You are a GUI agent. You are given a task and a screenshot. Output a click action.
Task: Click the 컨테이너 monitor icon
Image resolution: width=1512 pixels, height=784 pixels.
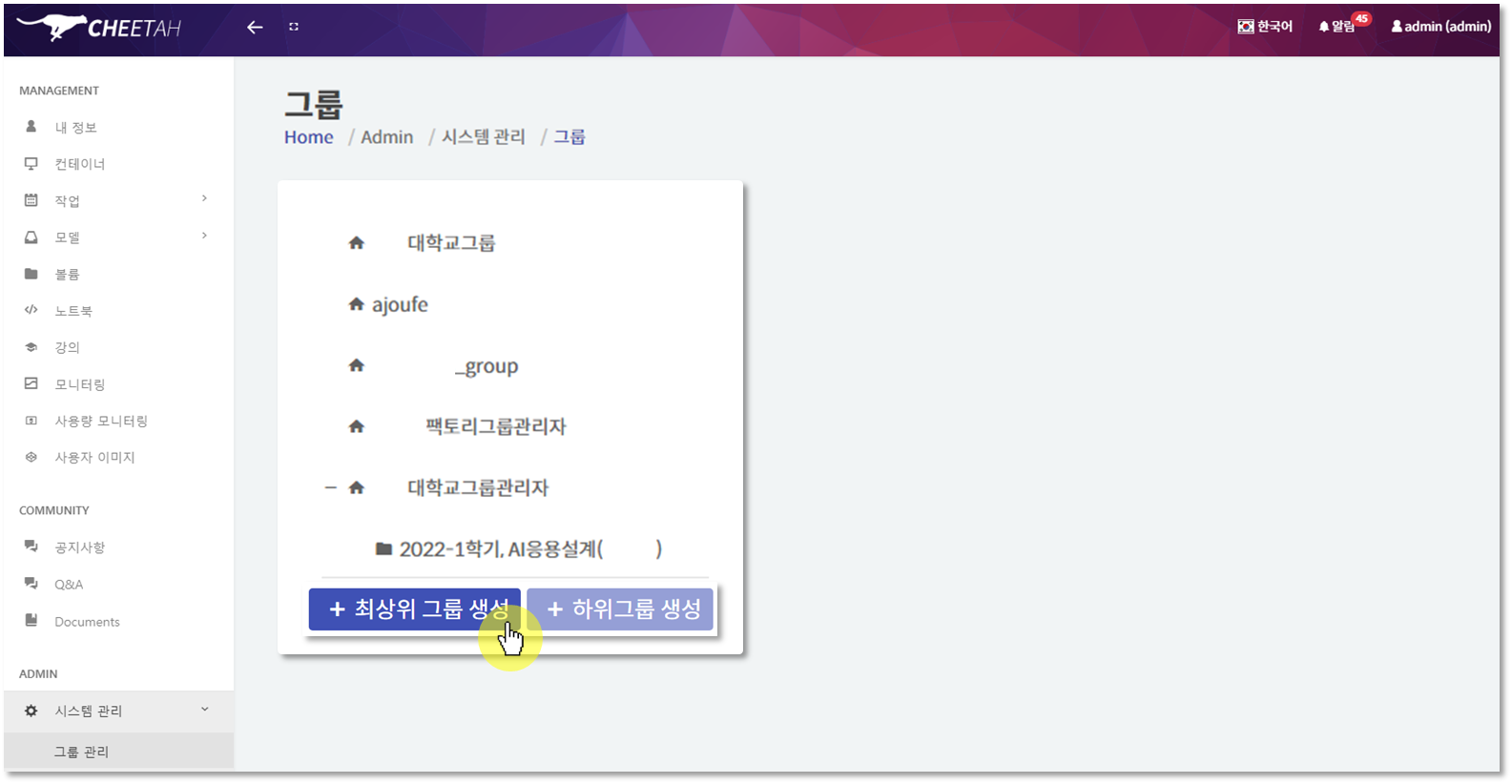[x=31, y=163]
